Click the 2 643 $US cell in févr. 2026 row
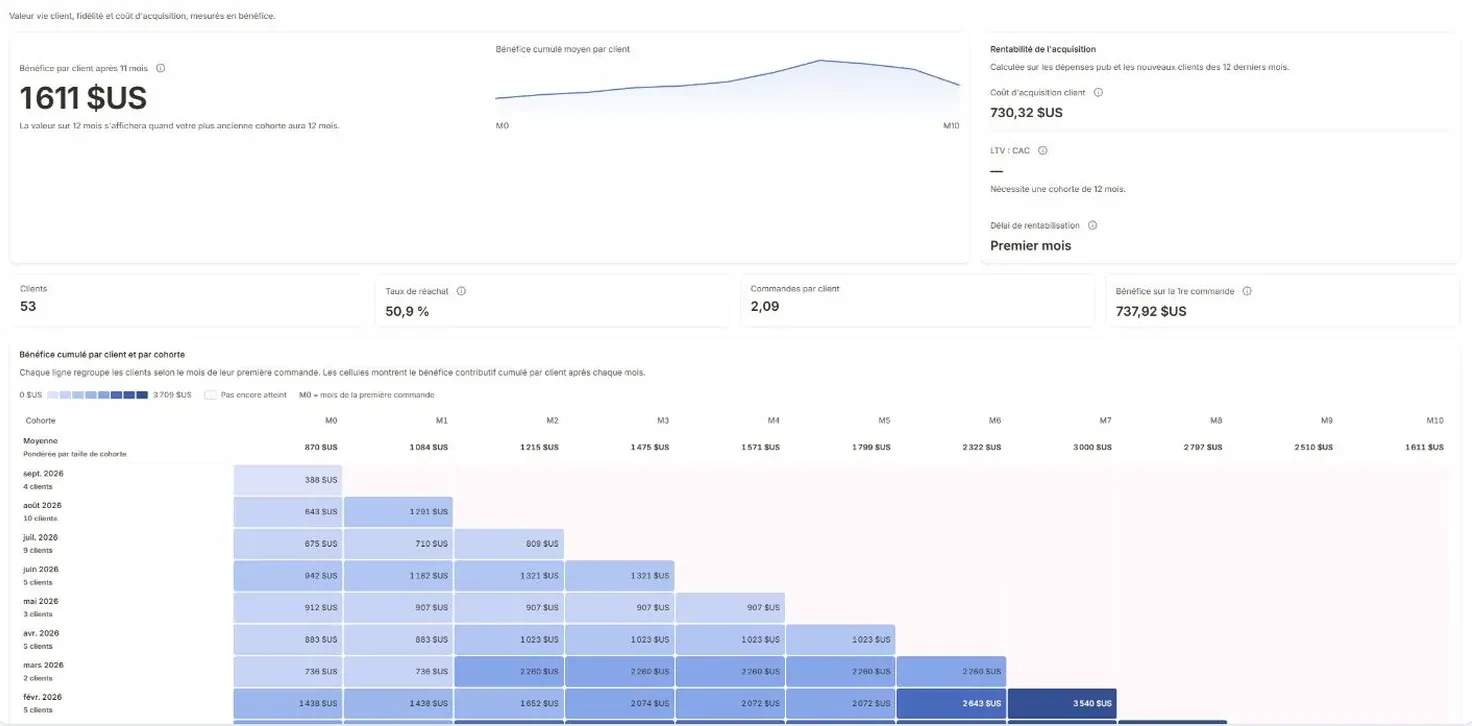Viewport: 1472px width, 726px height. [x=951, y=704]
